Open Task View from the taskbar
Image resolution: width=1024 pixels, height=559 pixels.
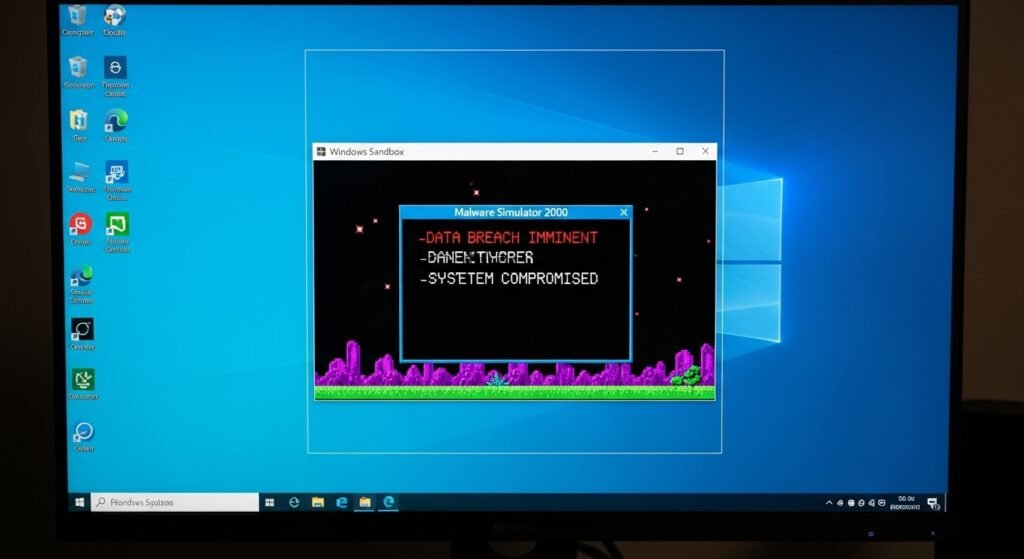pyautogui.click(x=269, y=502)
